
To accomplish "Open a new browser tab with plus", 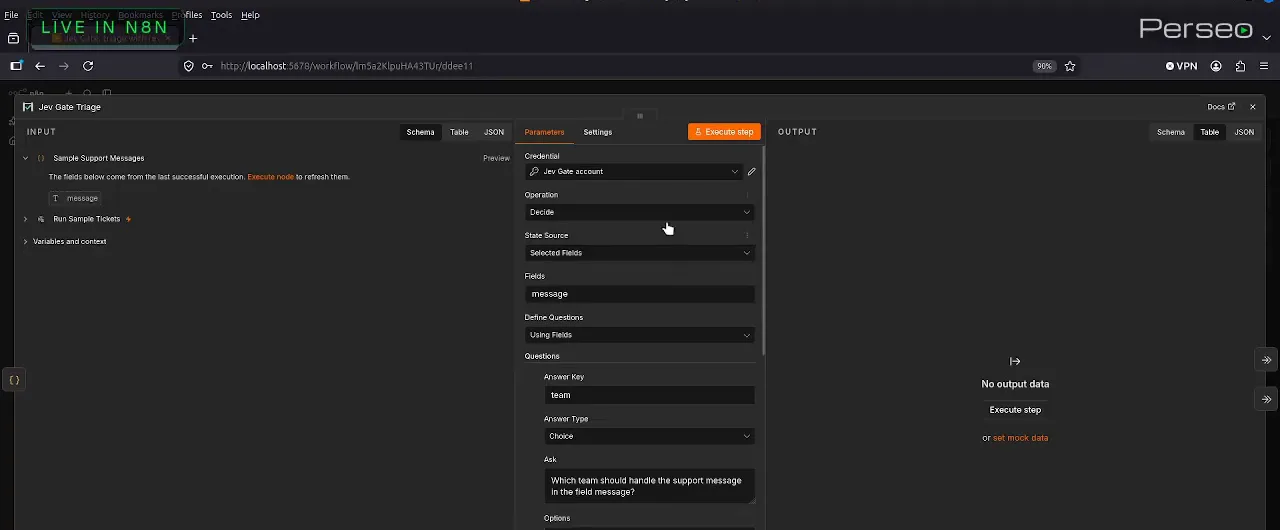I will click(193, 38).
